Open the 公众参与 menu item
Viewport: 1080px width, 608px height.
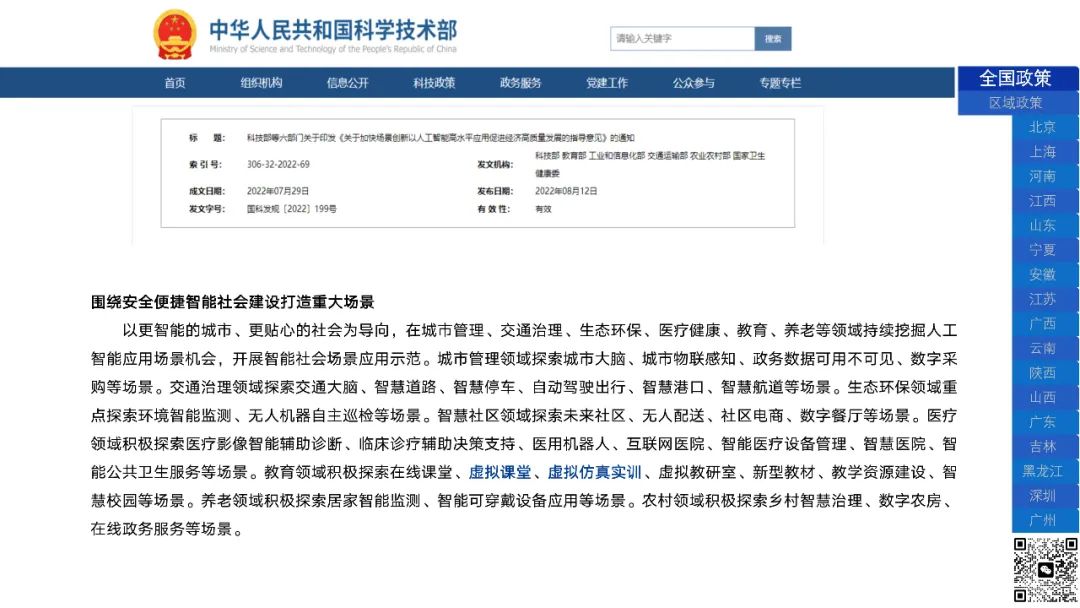pos(693,83)
